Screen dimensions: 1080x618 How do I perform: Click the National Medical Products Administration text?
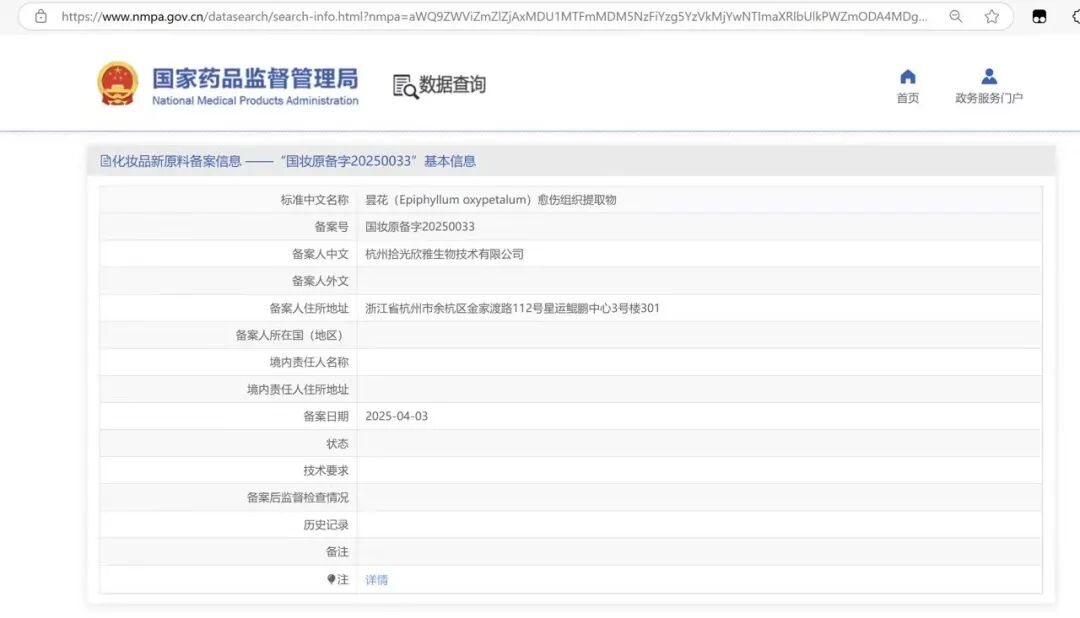pos(256,101)
